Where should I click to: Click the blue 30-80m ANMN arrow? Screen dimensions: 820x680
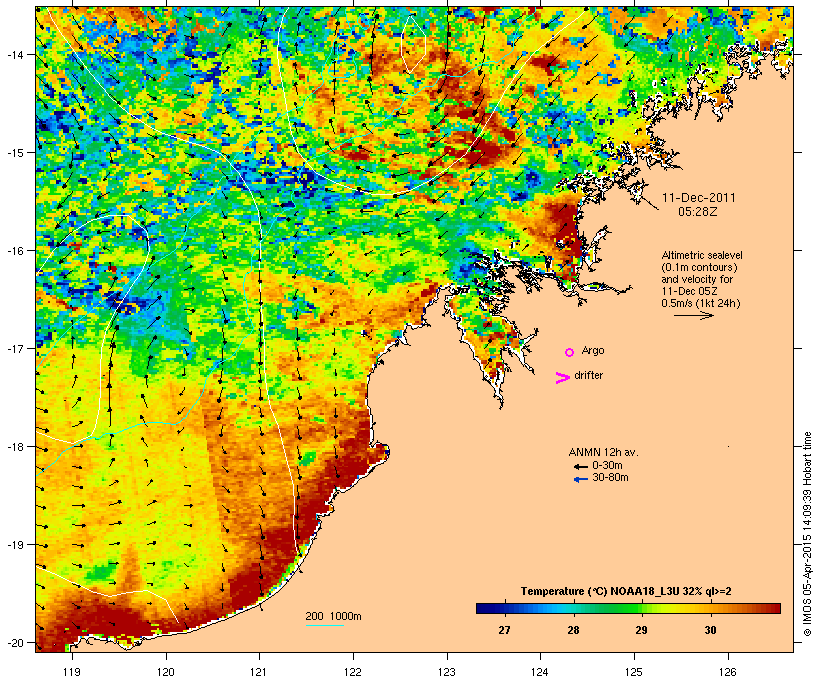pos(580,479)
